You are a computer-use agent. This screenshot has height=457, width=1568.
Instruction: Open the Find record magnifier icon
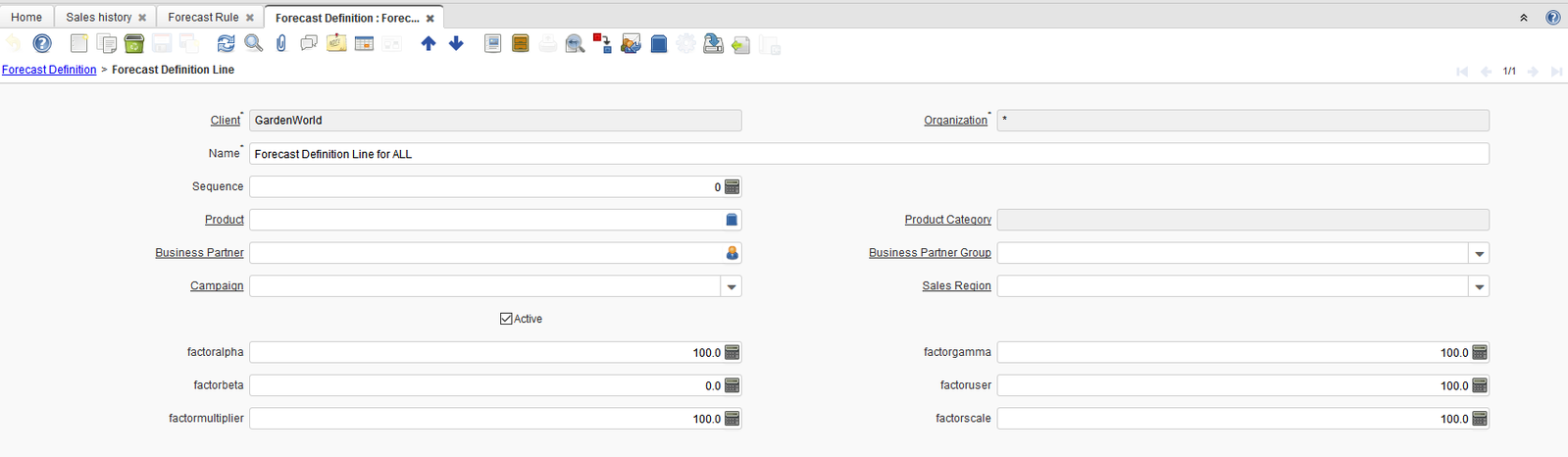253,43
